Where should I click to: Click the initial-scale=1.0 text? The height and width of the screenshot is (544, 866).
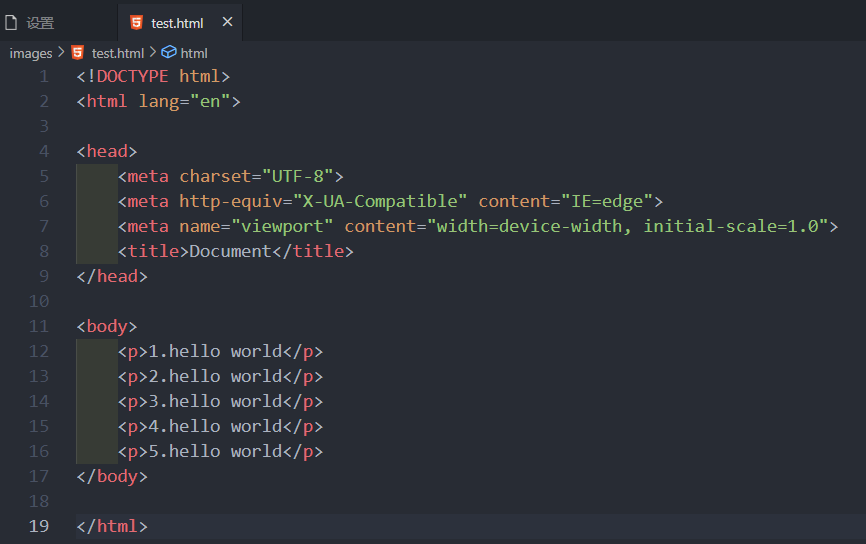coord(731,226)
